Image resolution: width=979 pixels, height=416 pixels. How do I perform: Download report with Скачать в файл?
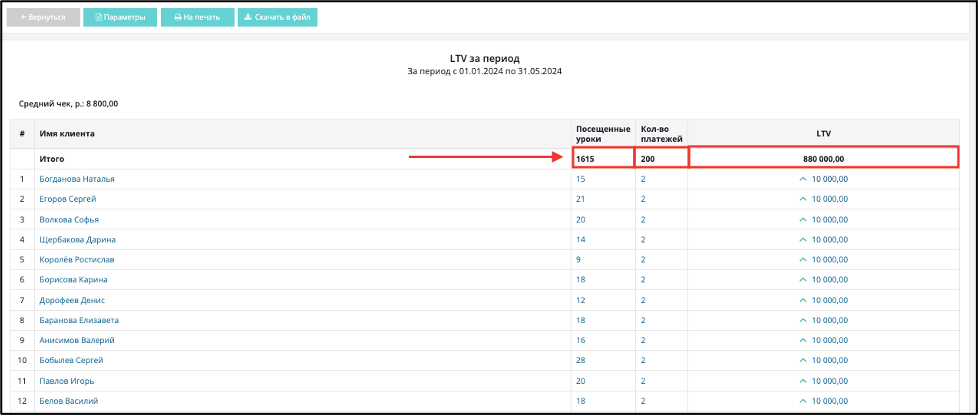click(x=277, y=17)
